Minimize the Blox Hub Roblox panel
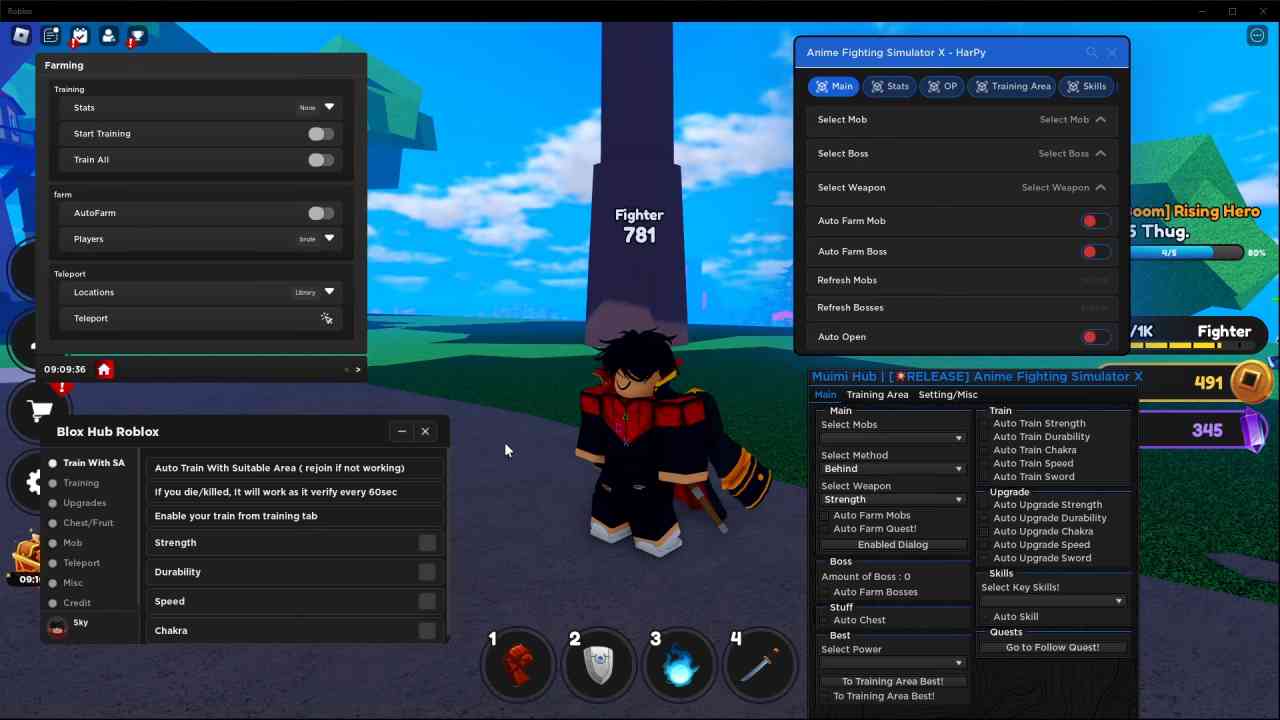Viewport: 1280px width, 720px height. pos(402,432)
